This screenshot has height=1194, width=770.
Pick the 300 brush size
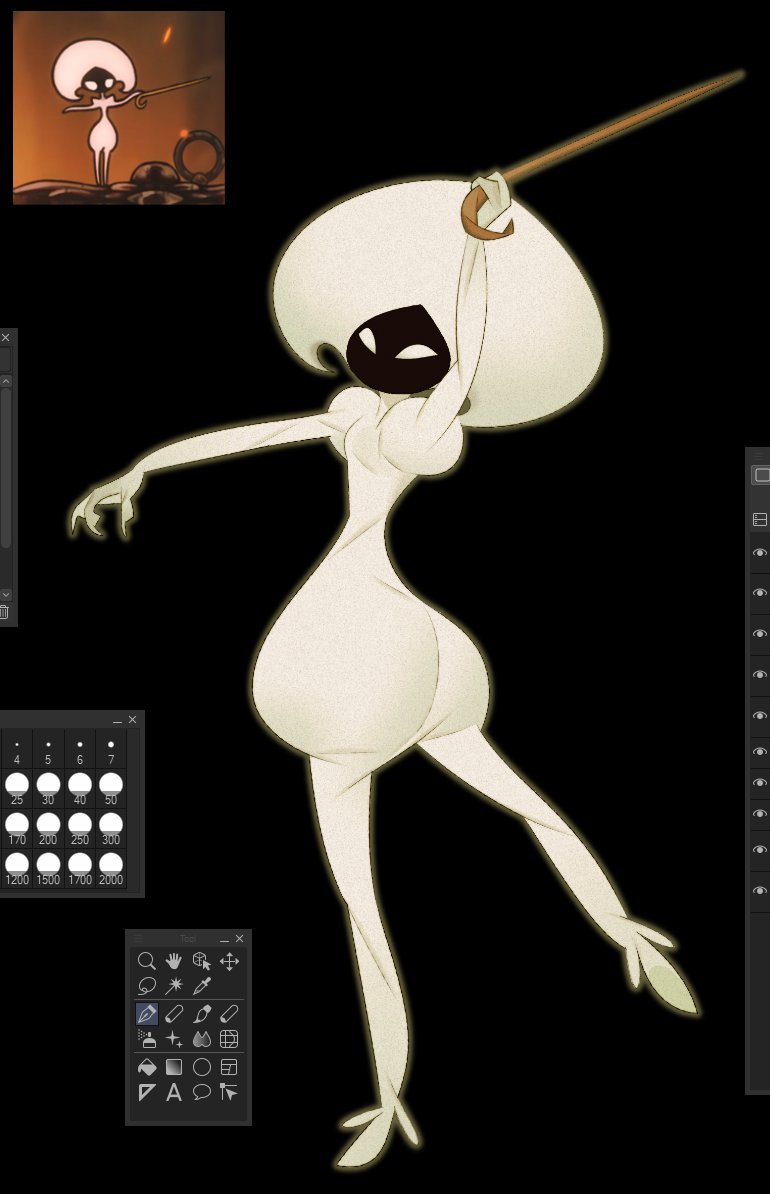[110, 828]
